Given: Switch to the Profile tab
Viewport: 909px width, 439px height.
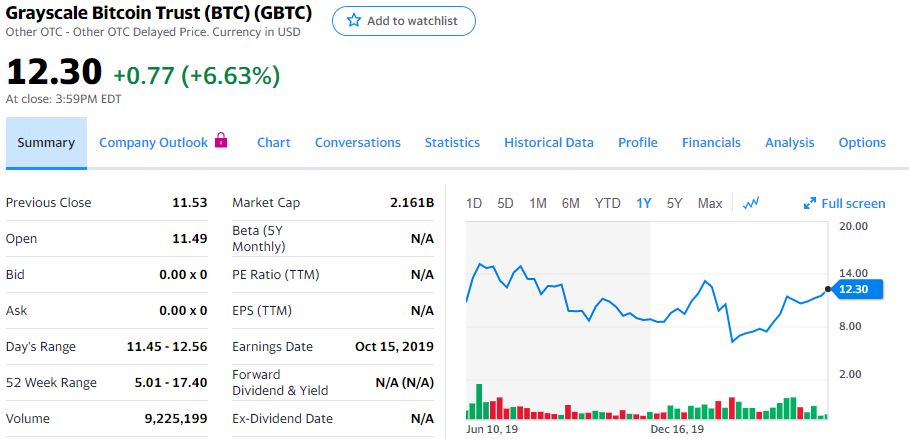Looking at the screenshot, I should [638, 143].
